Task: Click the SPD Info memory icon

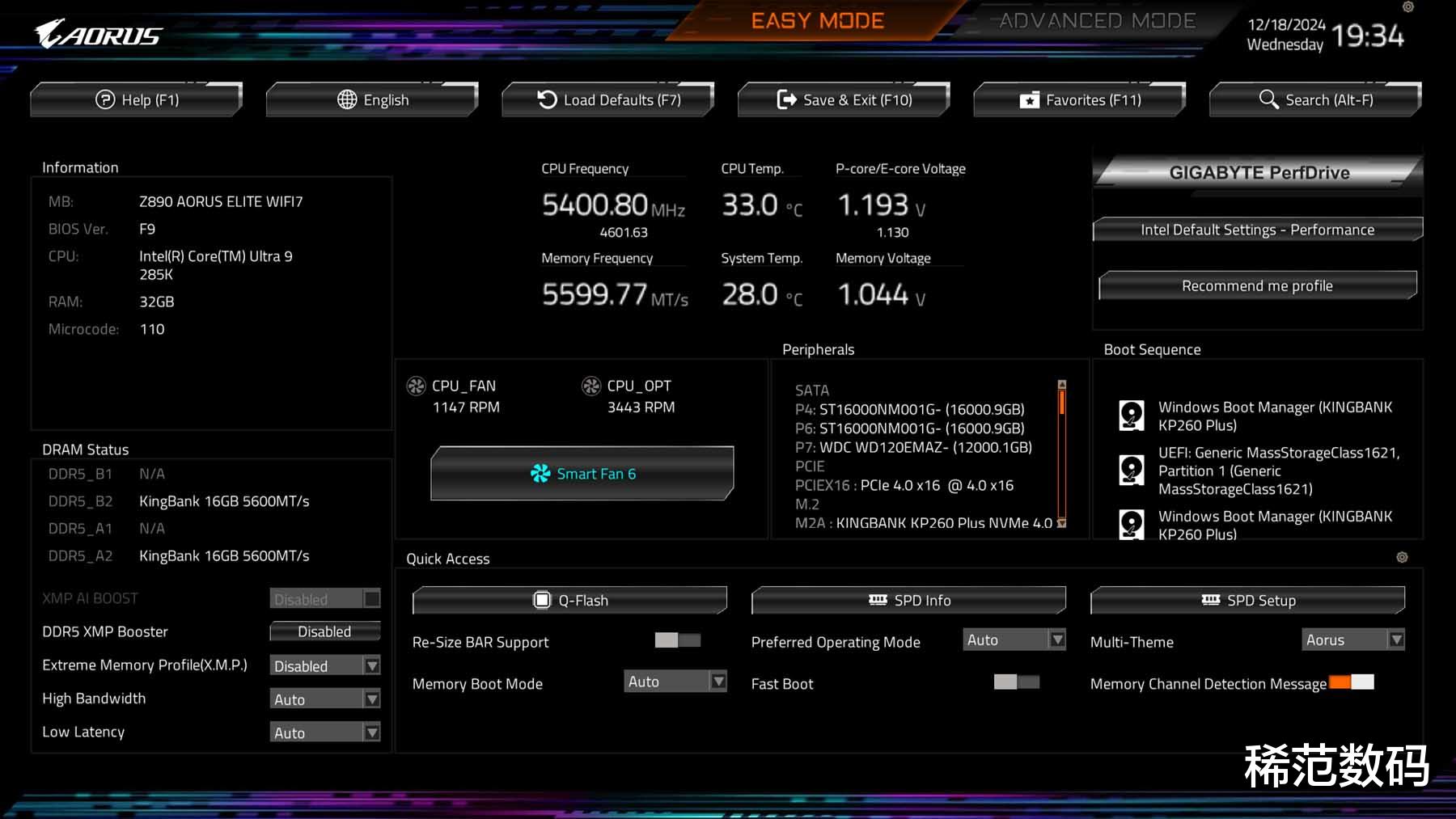Action: (x=878, y=600)
